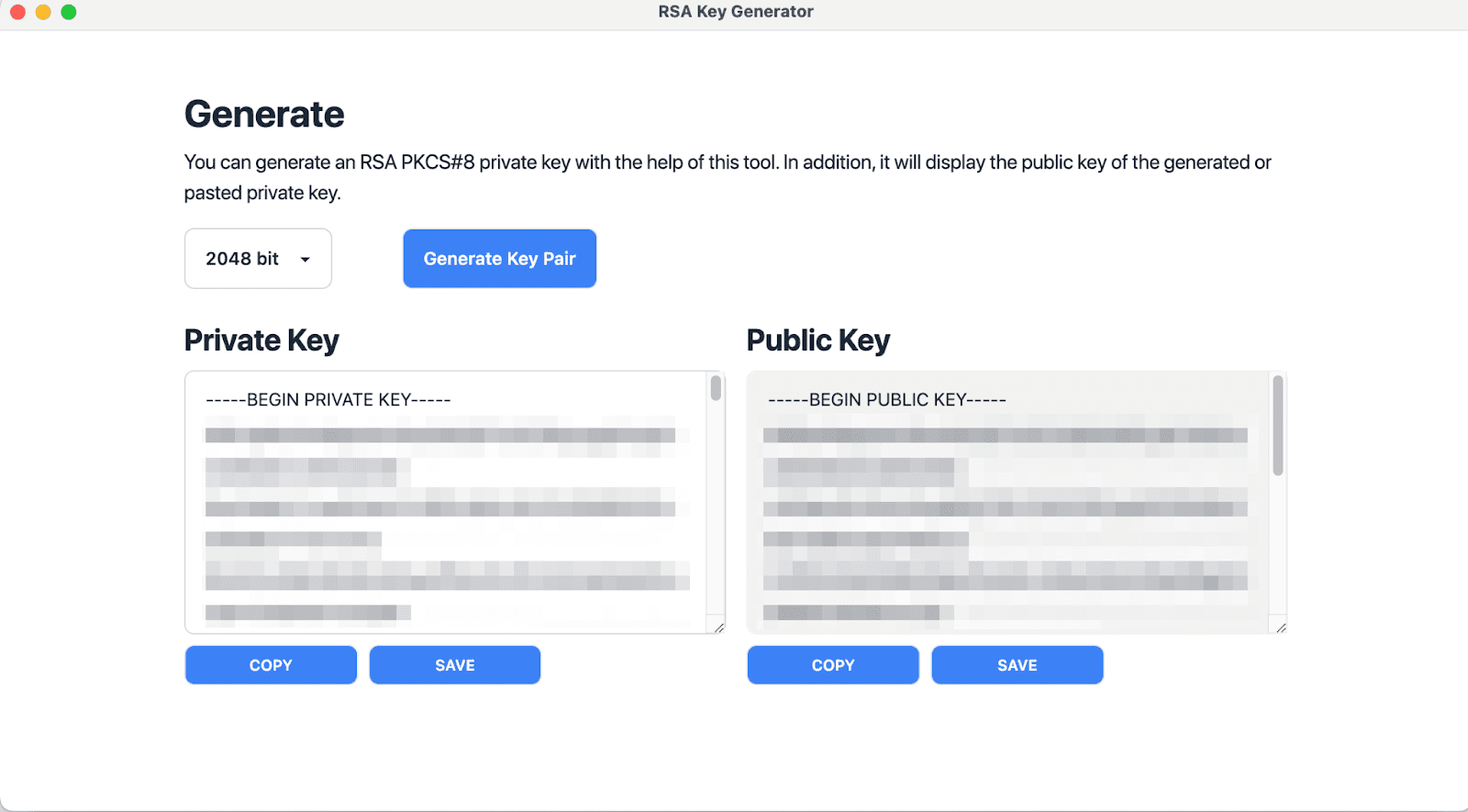This screenshot has width=1468, height=812.
Task: Click the Private Key textarea resize handle
Action: click(718, 628)
